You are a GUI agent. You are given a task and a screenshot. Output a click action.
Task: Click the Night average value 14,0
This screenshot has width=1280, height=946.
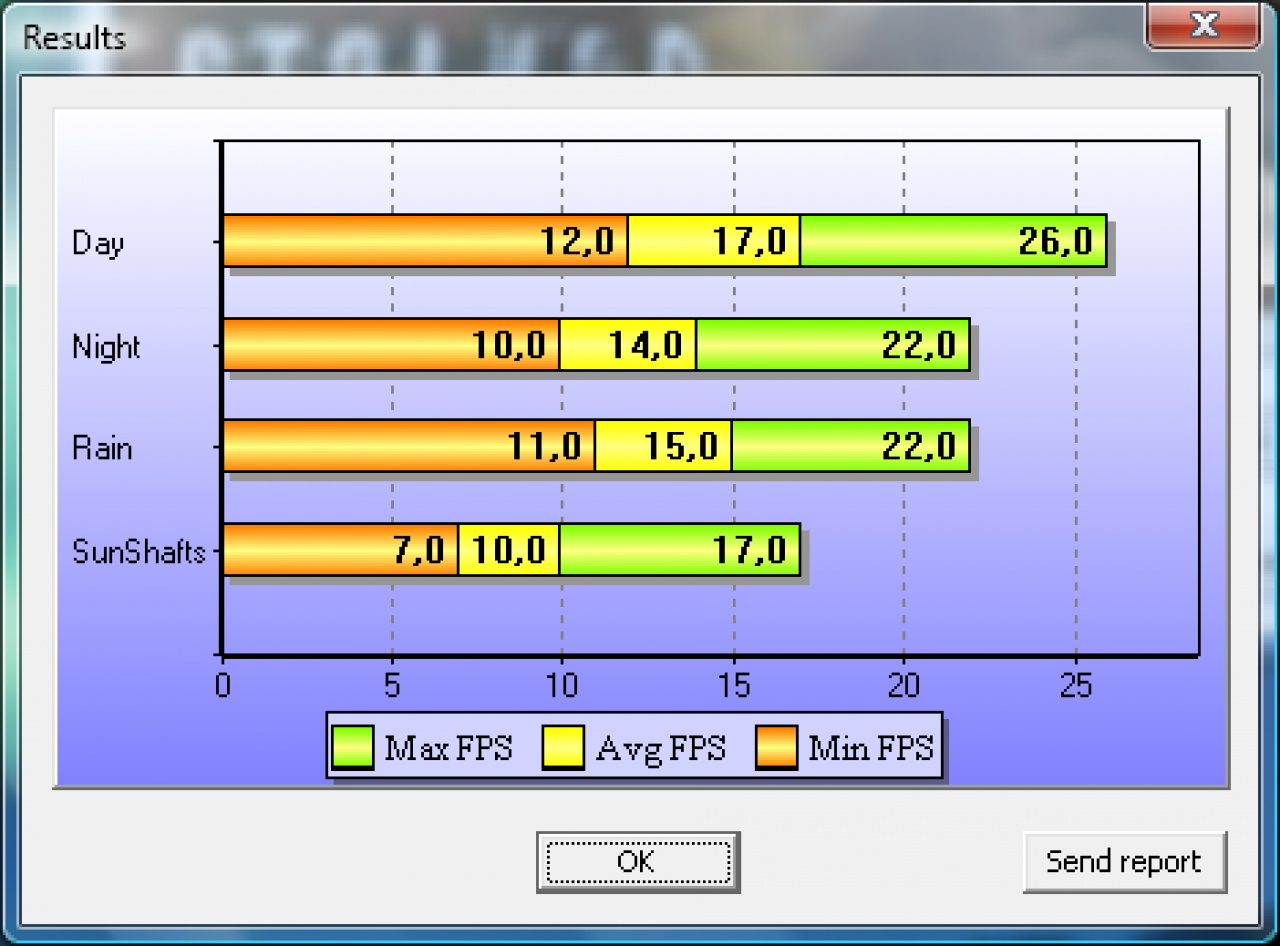(646, 345)
